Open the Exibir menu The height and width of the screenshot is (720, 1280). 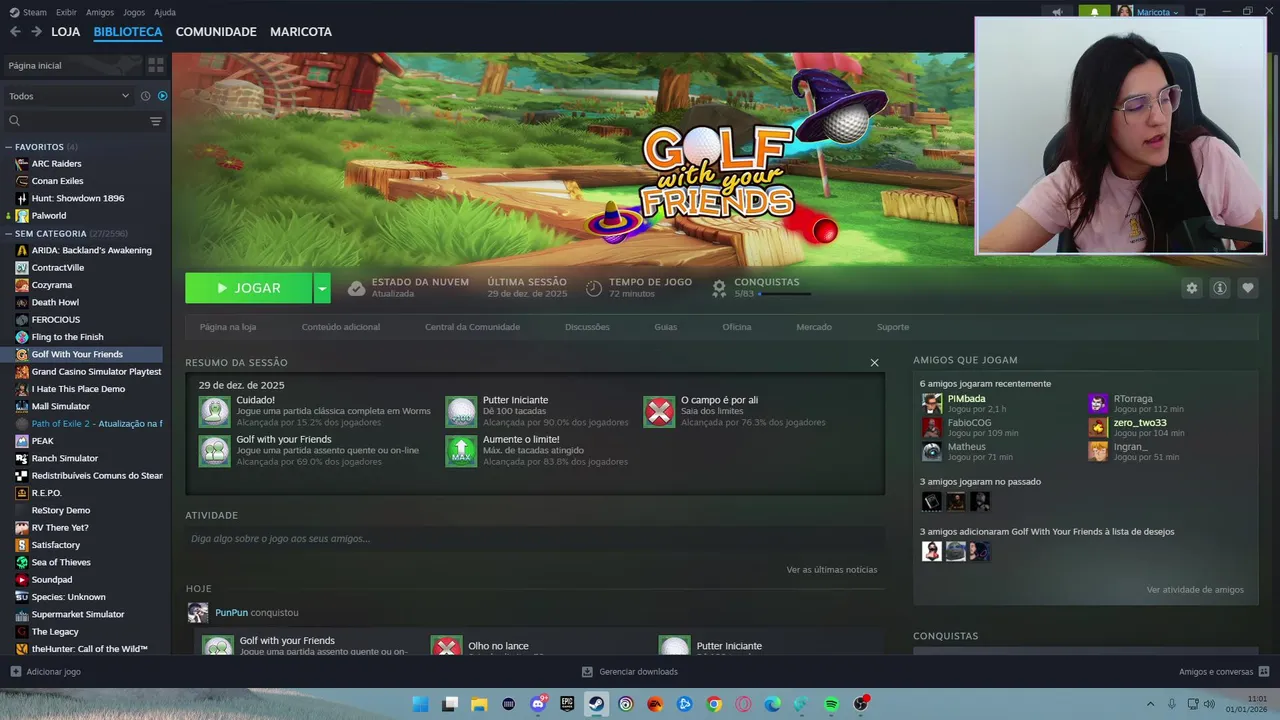66,12
